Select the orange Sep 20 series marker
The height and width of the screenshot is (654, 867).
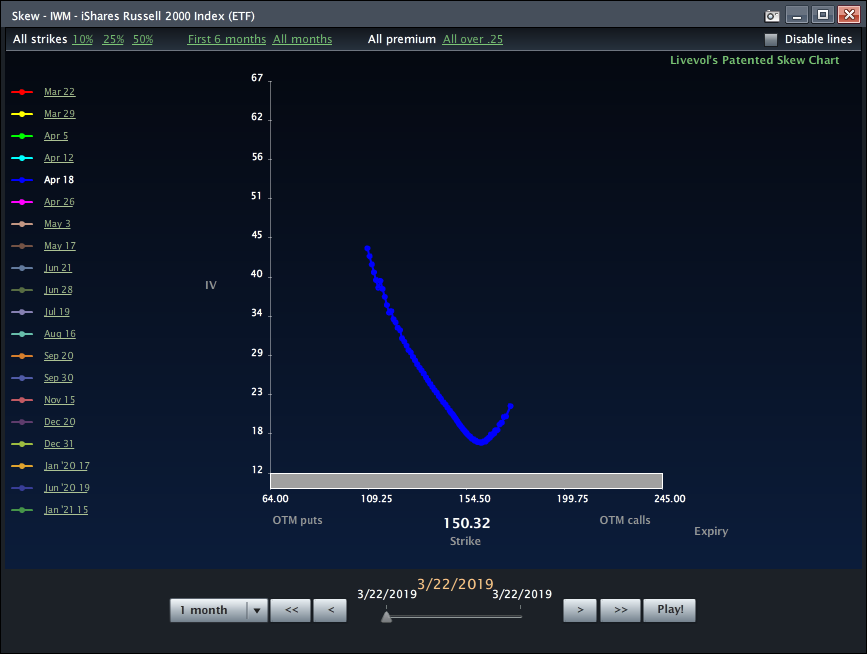tap(22, 355)
